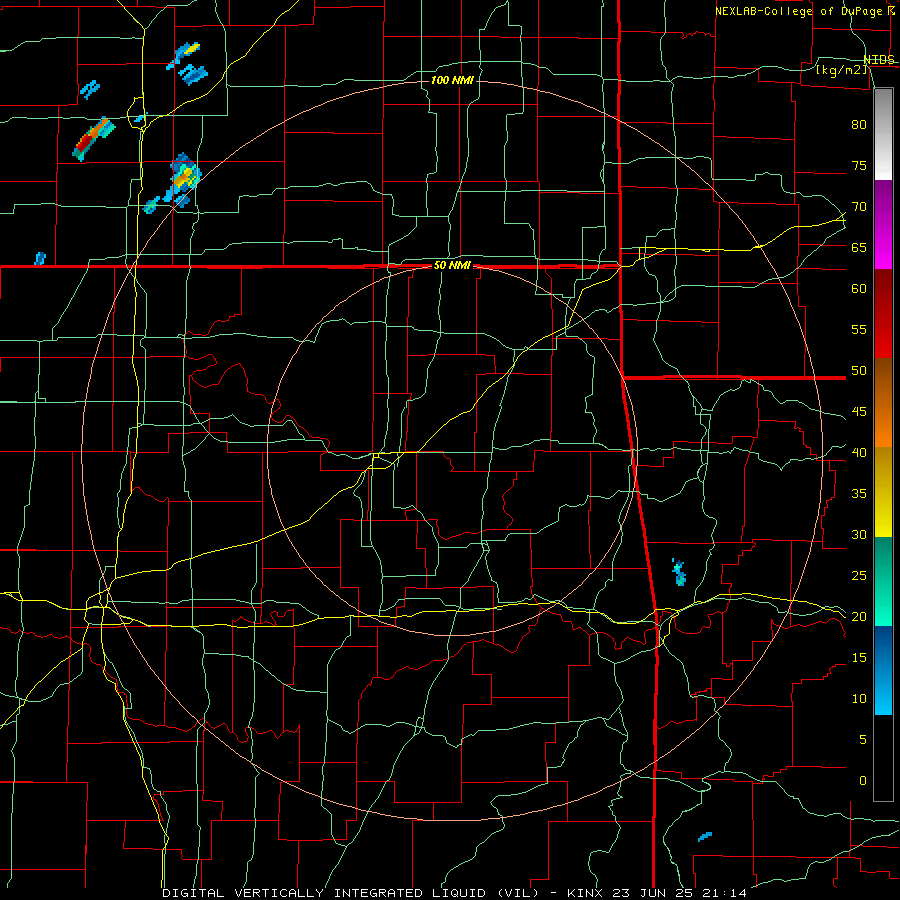Select the brown-orange segment of the color scale
This screenshot has height=900, width=900.
(x=883, y=402)
